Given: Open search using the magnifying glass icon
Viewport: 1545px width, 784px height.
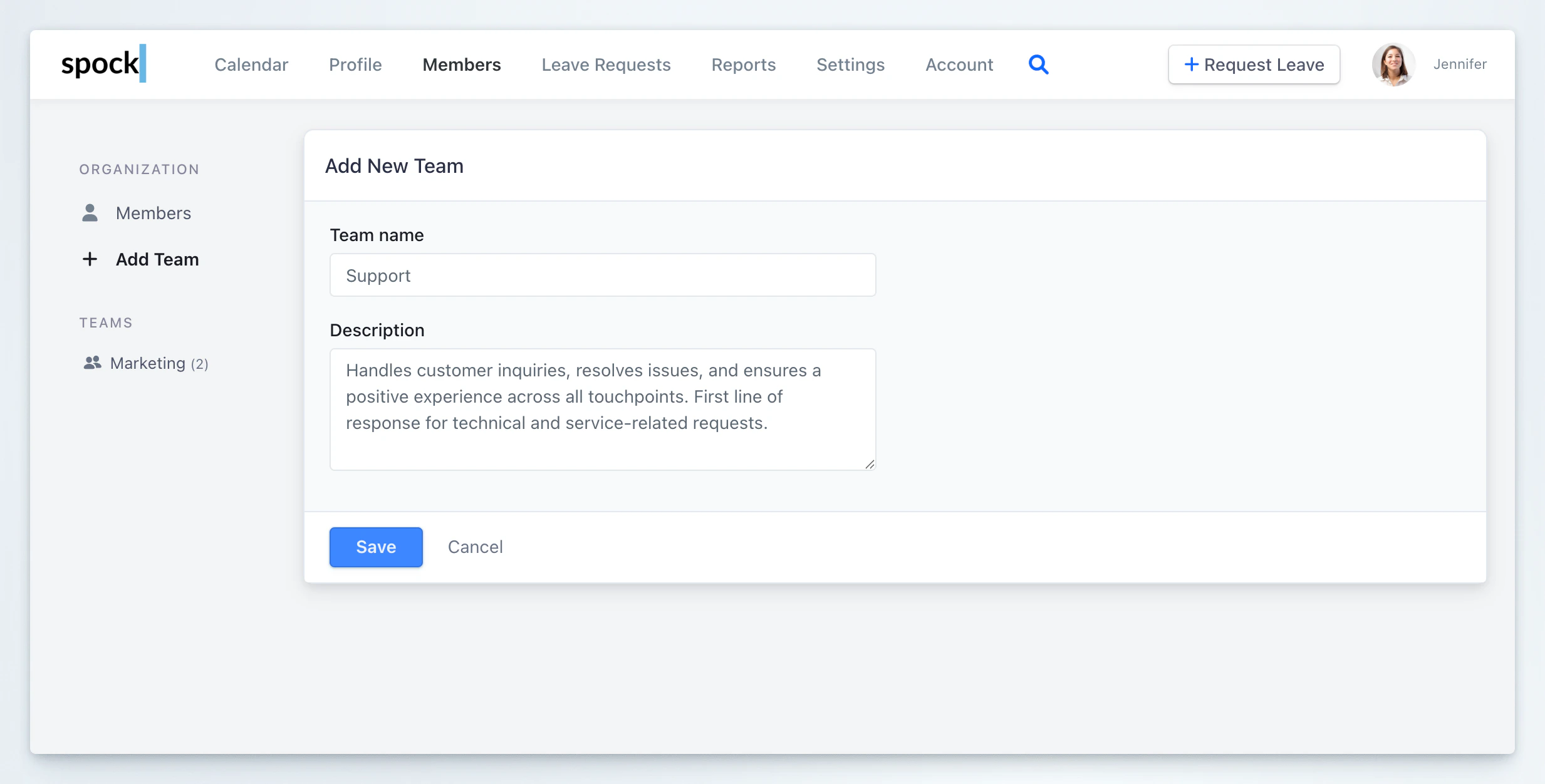Looking at the screenshot, I should [x=1038, y=64].
